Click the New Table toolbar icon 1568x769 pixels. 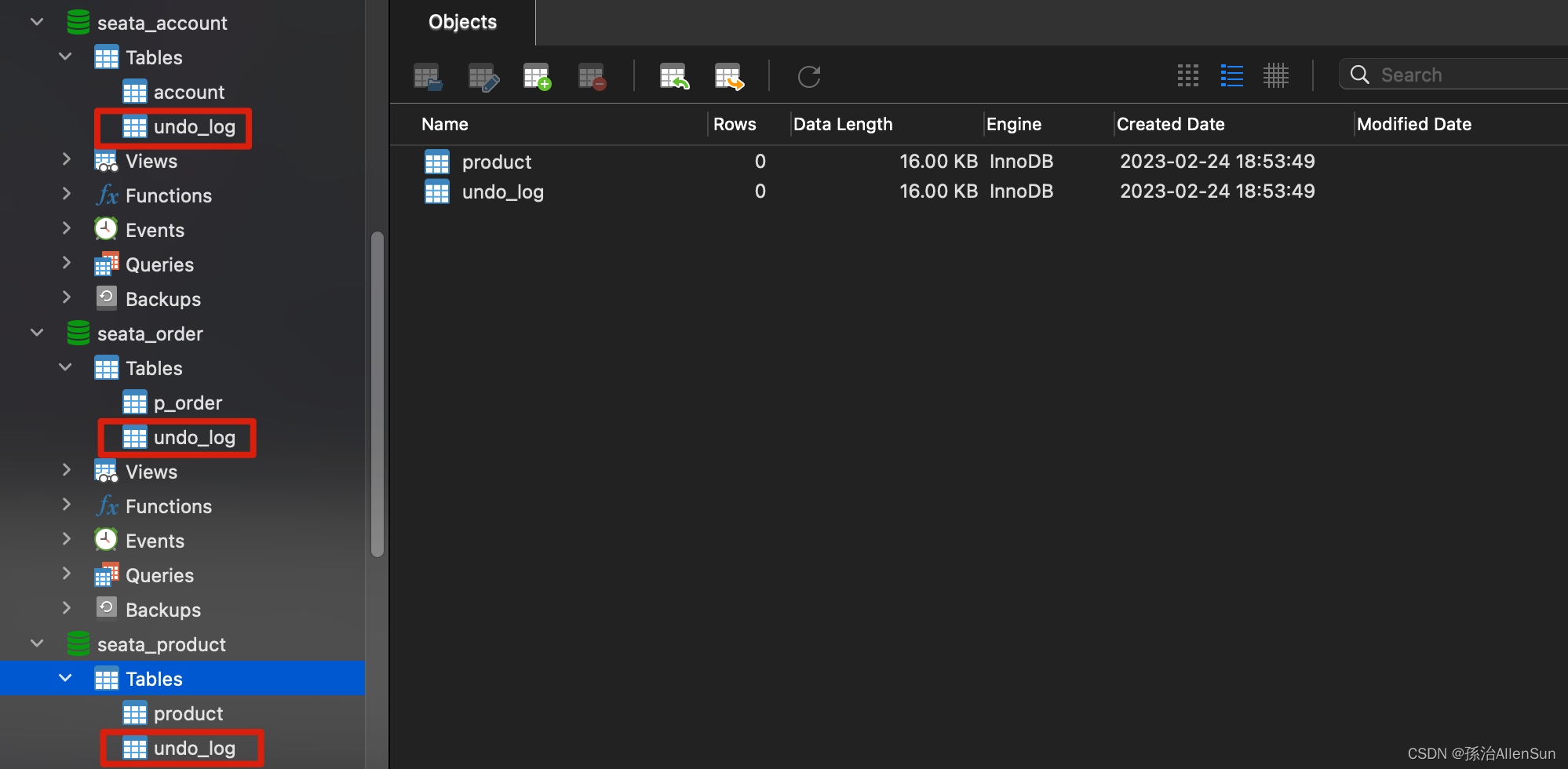538,77
